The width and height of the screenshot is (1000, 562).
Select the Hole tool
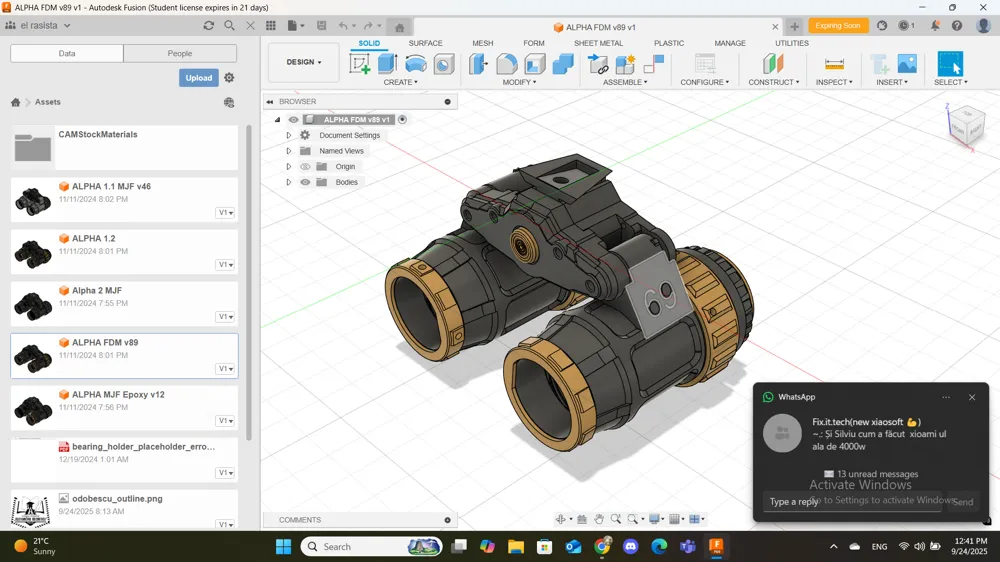(443, 64)
